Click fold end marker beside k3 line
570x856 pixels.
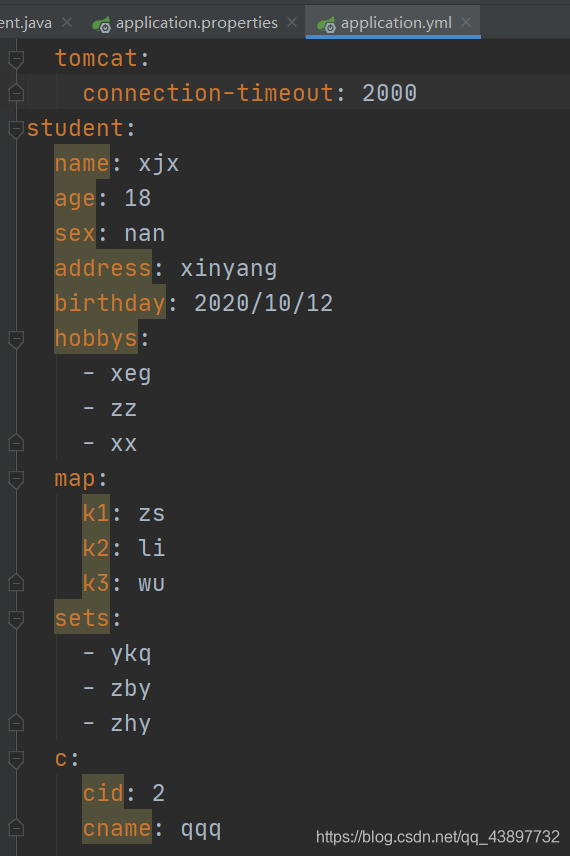pyautogui.click(x=16, y=583)
